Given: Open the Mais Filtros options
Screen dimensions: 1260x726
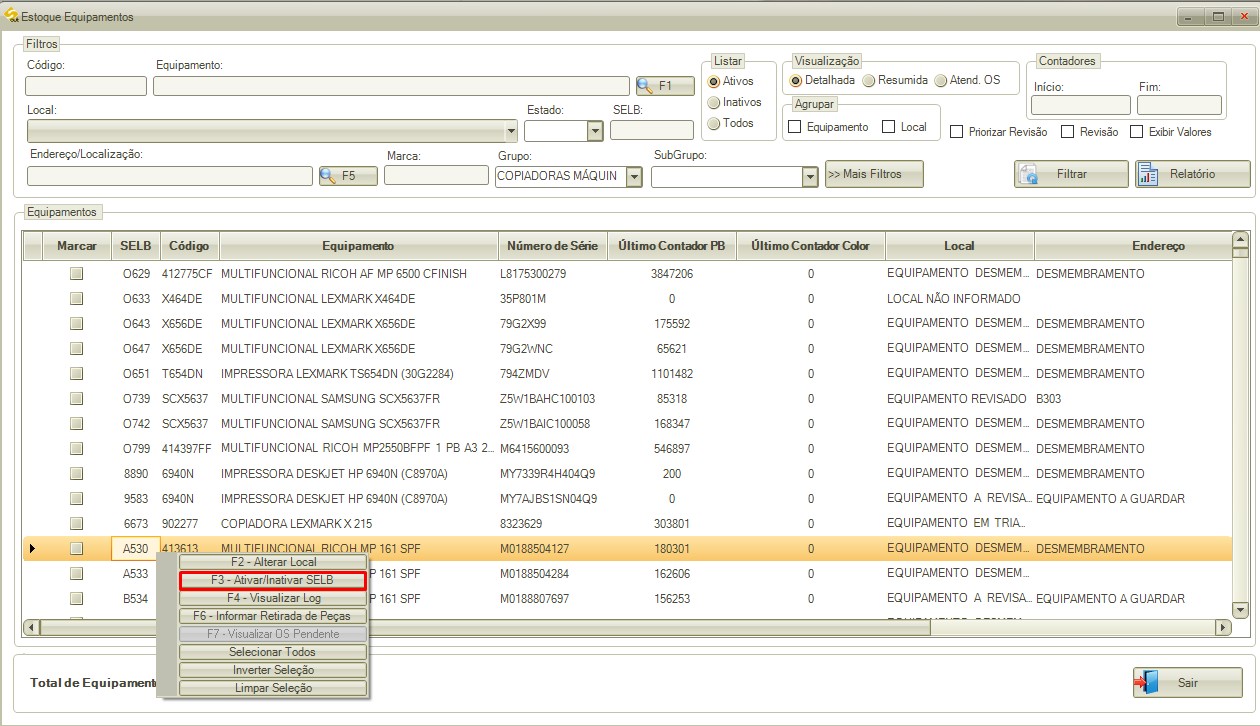Looking at the screenshot, I should tap(874, 175).
